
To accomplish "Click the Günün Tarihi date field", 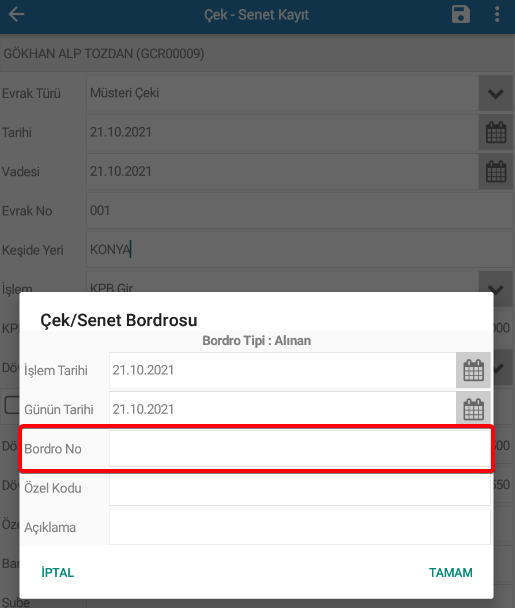I will 283,409.
